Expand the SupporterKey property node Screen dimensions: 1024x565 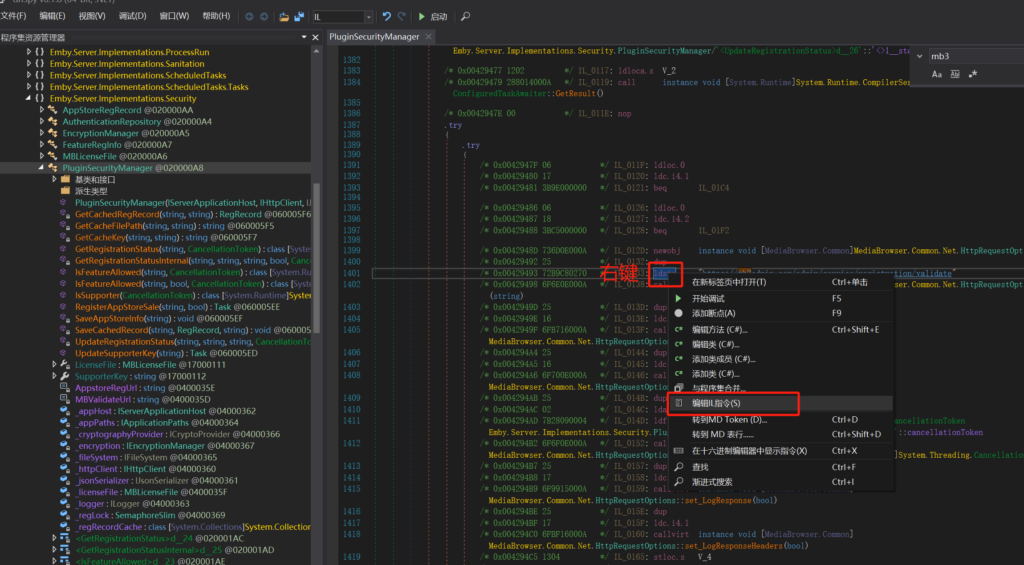coord(54,376)
